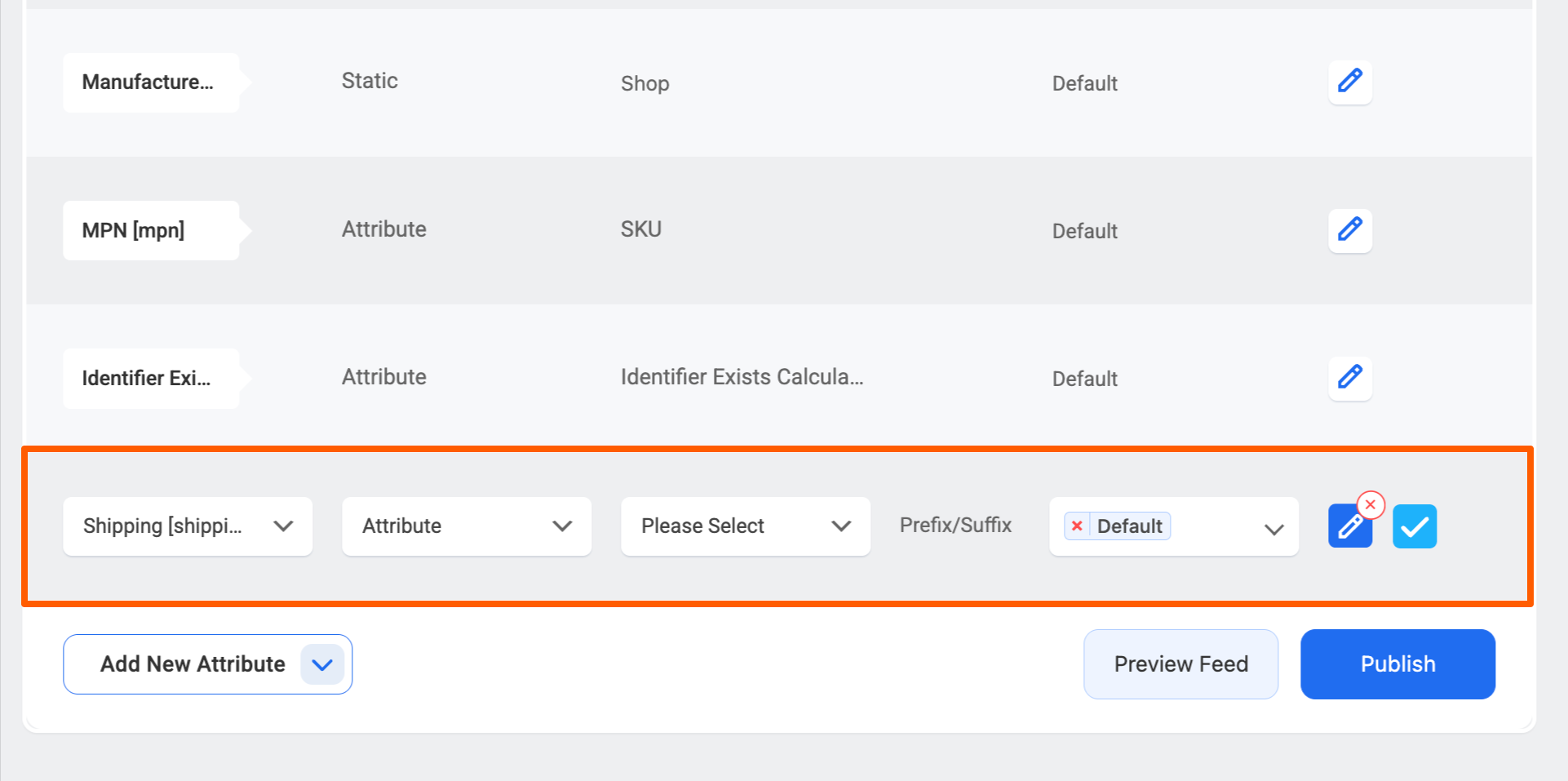Screen dimensions: 1568x781
Task: Open Add New Attribute chevron menu
Action: pyautogui.click(x=322, y=664)
